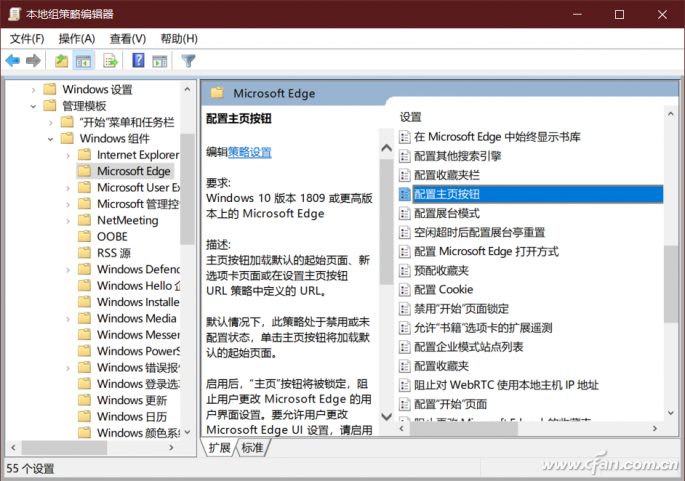The image size is (685, 481).
Task: Select 配置主页按钮 policy setting
Action: pyautogui.click(x=531, y=194)
